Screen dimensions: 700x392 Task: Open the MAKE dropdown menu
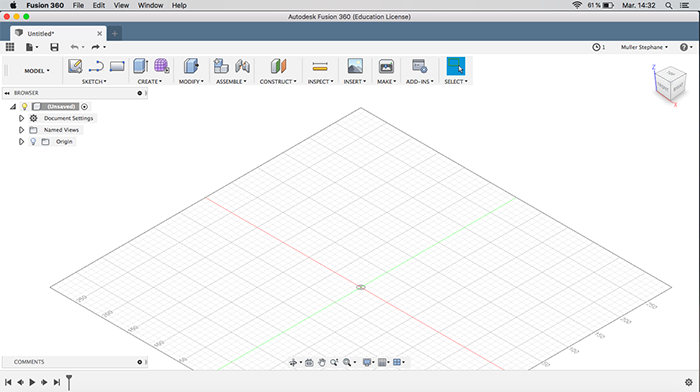[x=386, y=82]
